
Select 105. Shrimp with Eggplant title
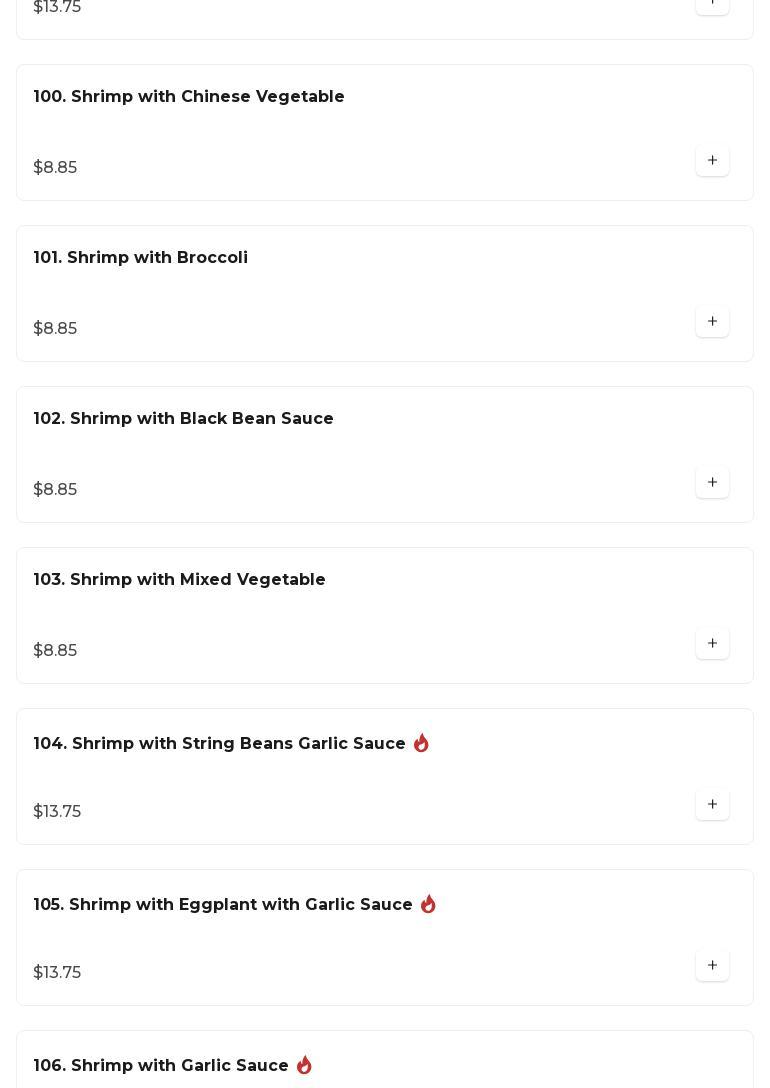coord(223,905)
